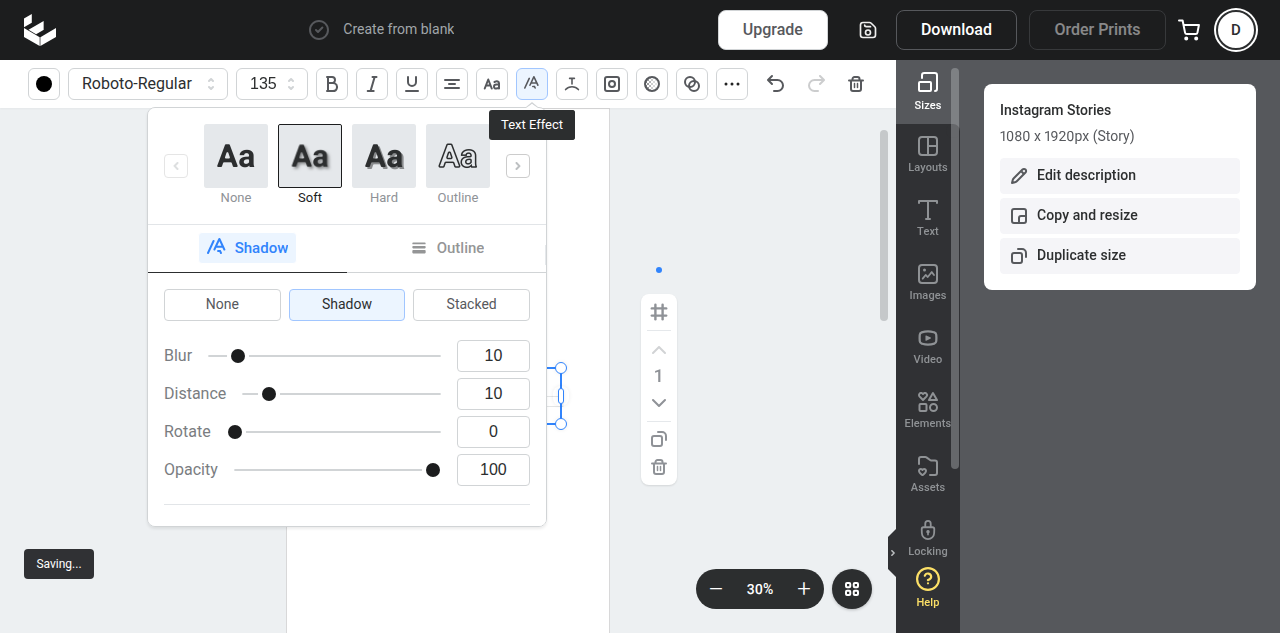The image size is (1280, 633).
Task: Click the save disk icon
Action: [x=868, y=30]
